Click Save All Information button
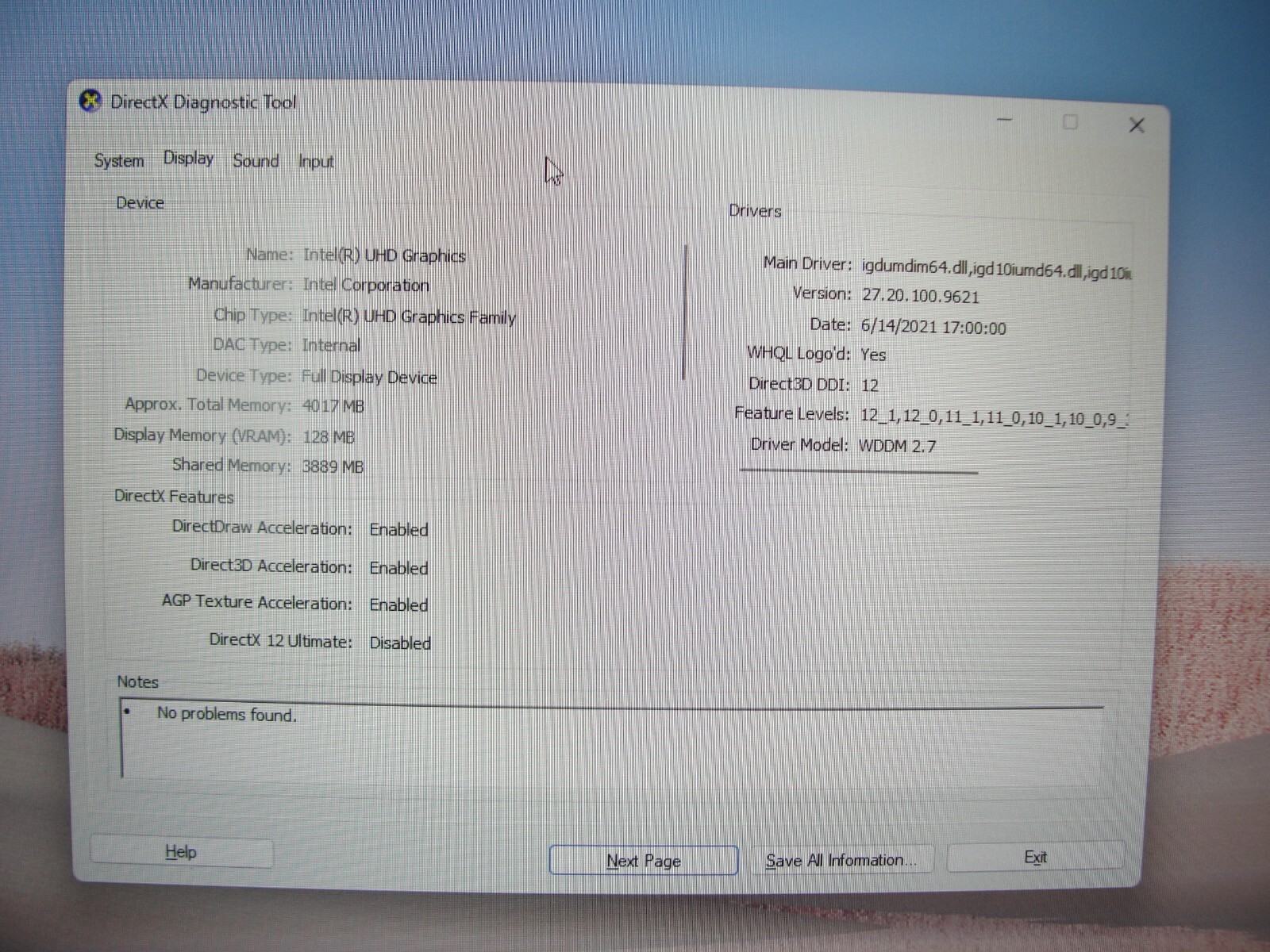Image resolution: width=1270 pixels, height=952 pixels. coord(841,860)
